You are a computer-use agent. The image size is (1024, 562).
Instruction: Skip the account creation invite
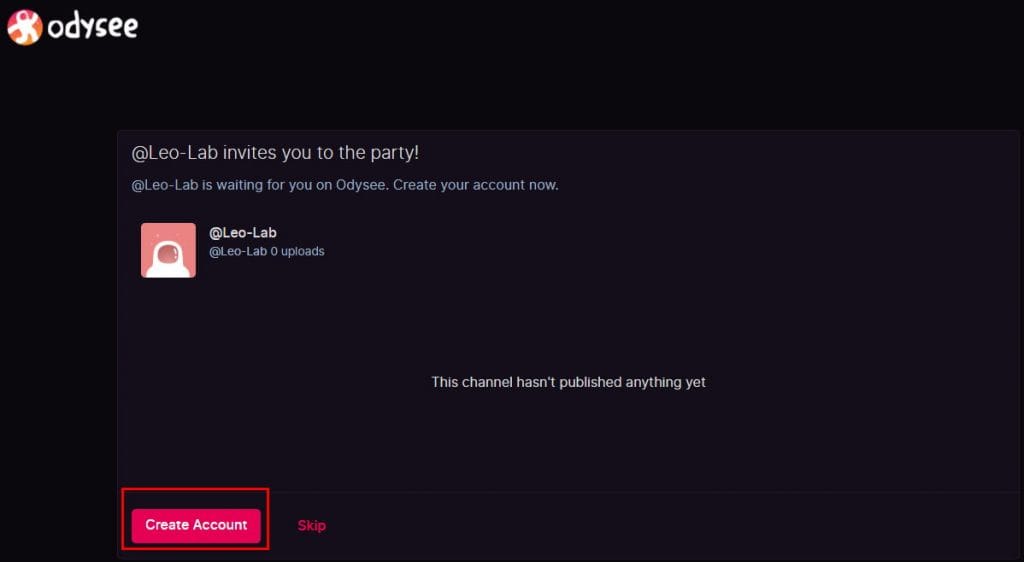(312, 525)
